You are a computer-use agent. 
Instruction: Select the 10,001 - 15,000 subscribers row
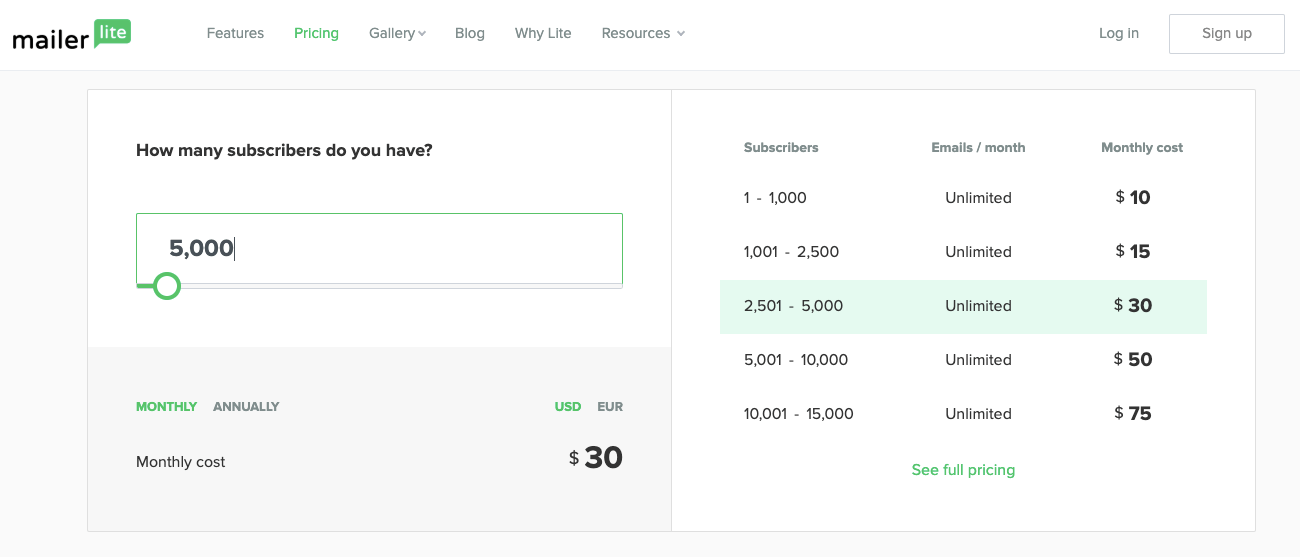(x=963, y=414)
